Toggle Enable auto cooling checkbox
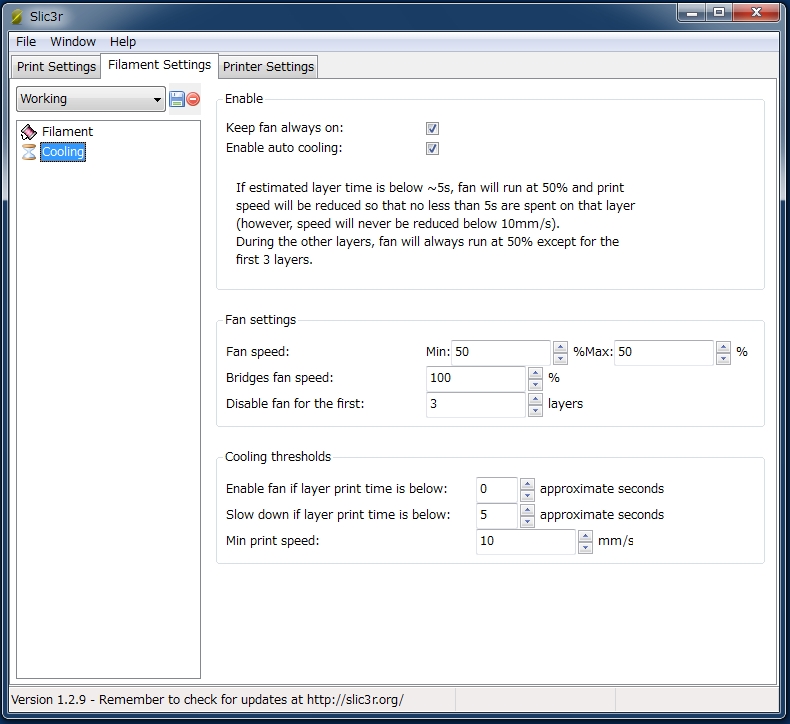This screenshot has height=724, width=790. click(432, 148)
